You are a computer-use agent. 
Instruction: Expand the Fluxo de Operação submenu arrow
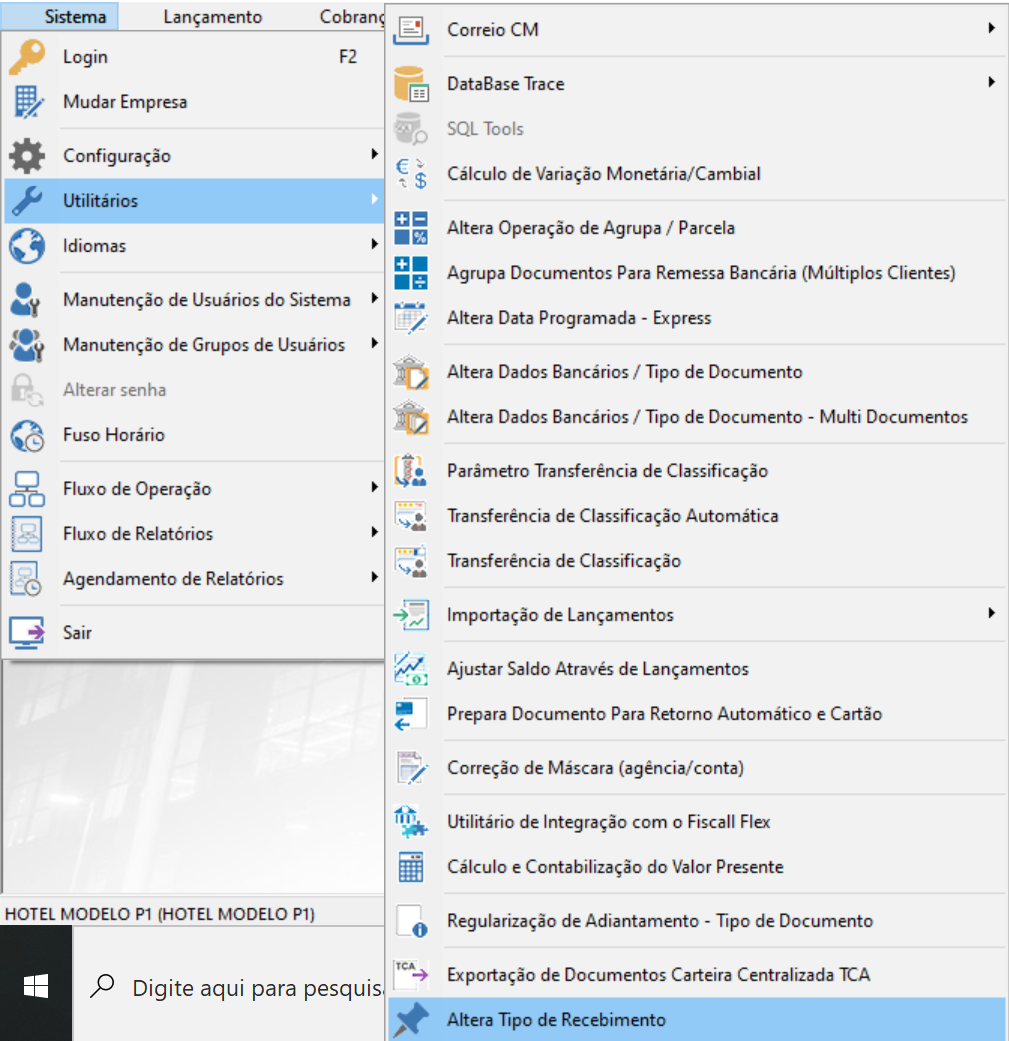[x=374, y=487]
